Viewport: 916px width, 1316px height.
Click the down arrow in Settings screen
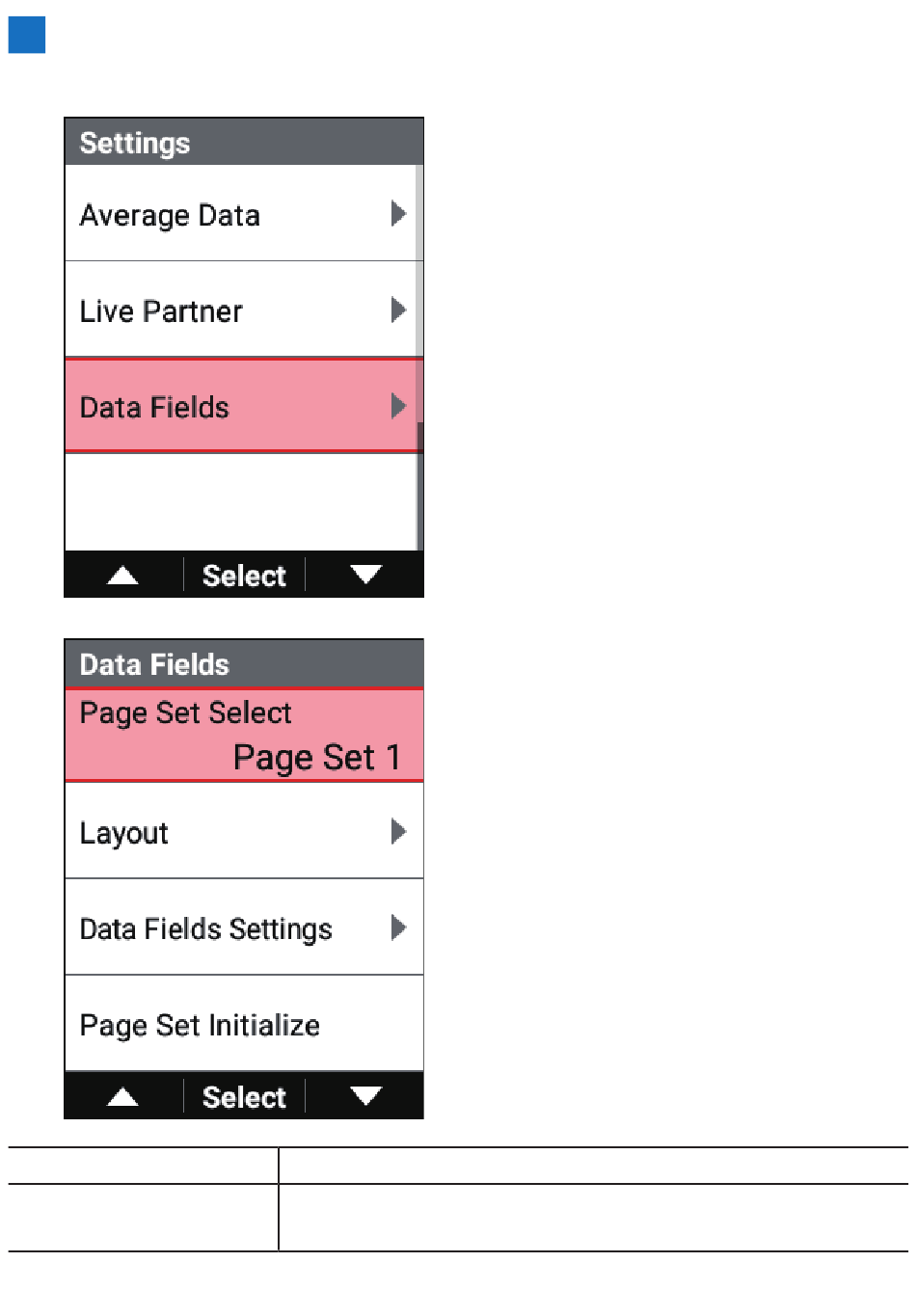(365, 576)
